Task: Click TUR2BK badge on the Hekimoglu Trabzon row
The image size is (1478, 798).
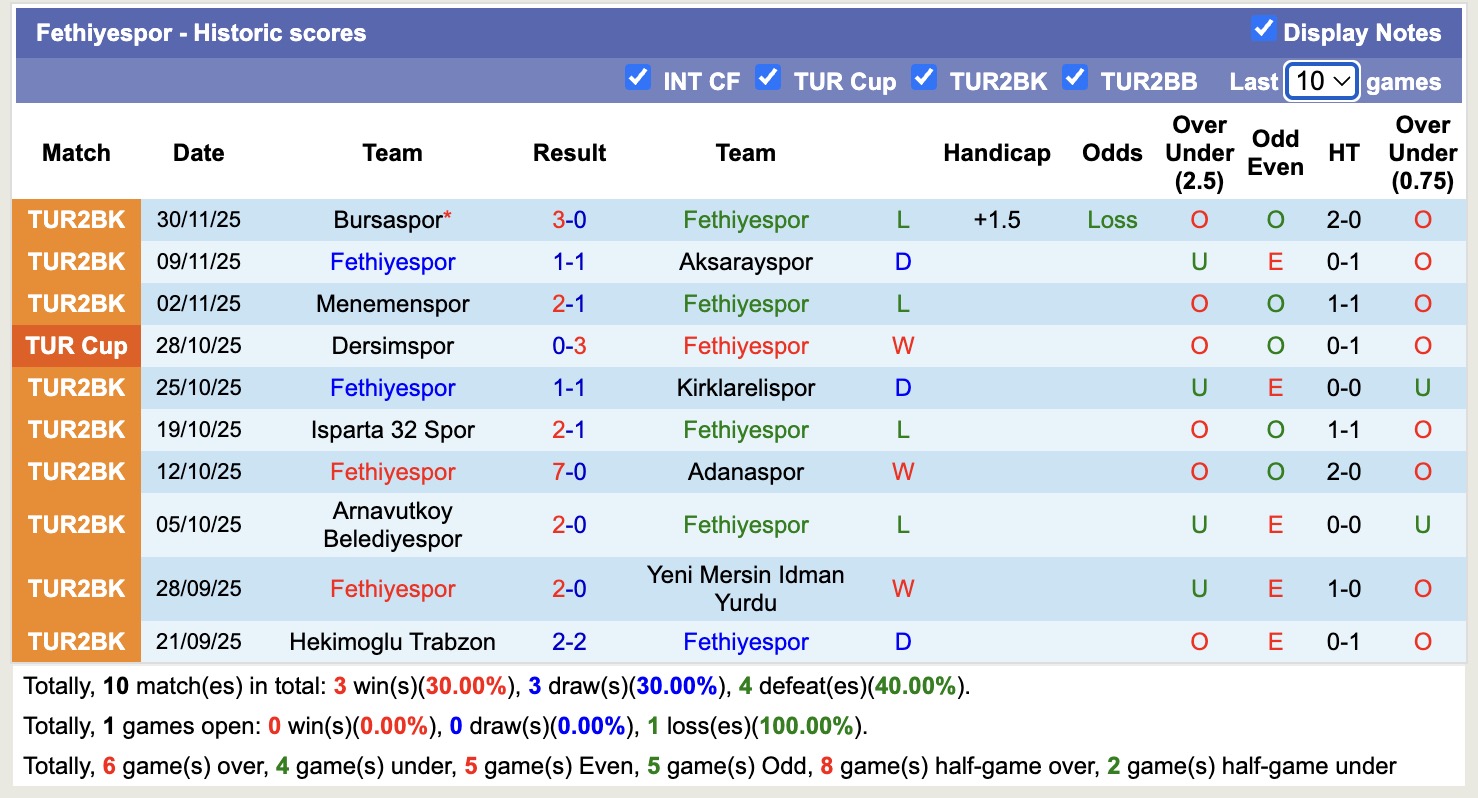Action: (x=75, y=641)
